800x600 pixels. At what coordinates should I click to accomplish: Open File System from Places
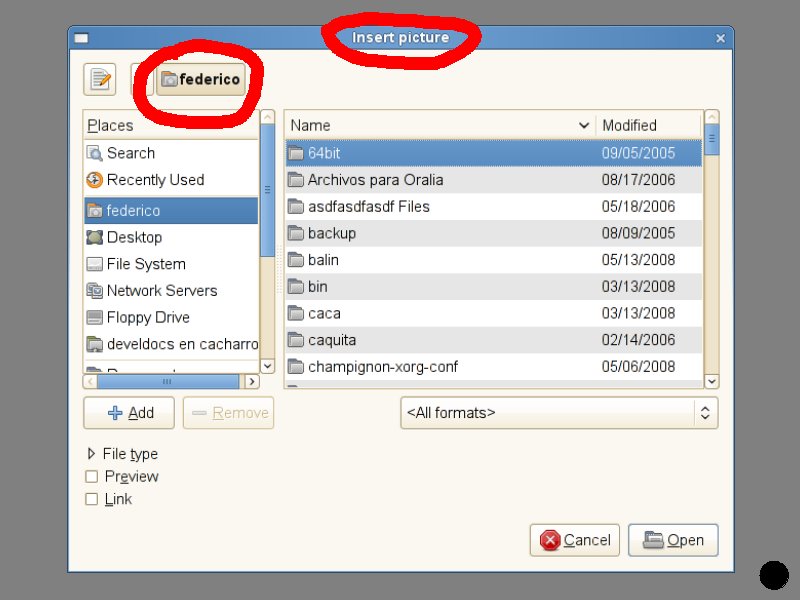pyautogui.click(x=145, y=264)
